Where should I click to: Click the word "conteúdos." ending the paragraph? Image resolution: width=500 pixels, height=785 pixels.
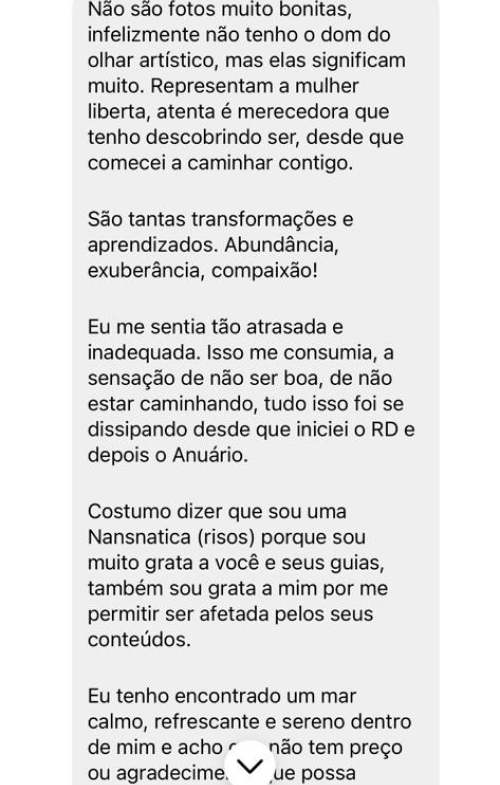(139, 640)
